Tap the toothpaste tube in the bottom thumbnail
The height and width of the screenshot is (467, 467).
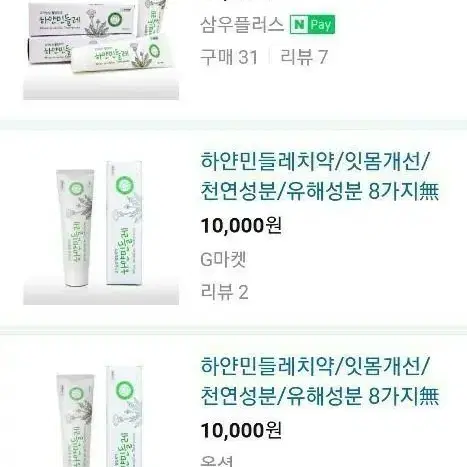(x=76, y=421)
